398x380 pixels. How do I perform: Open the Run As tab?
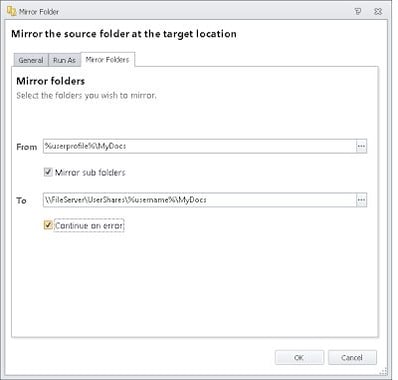[64, 60]
